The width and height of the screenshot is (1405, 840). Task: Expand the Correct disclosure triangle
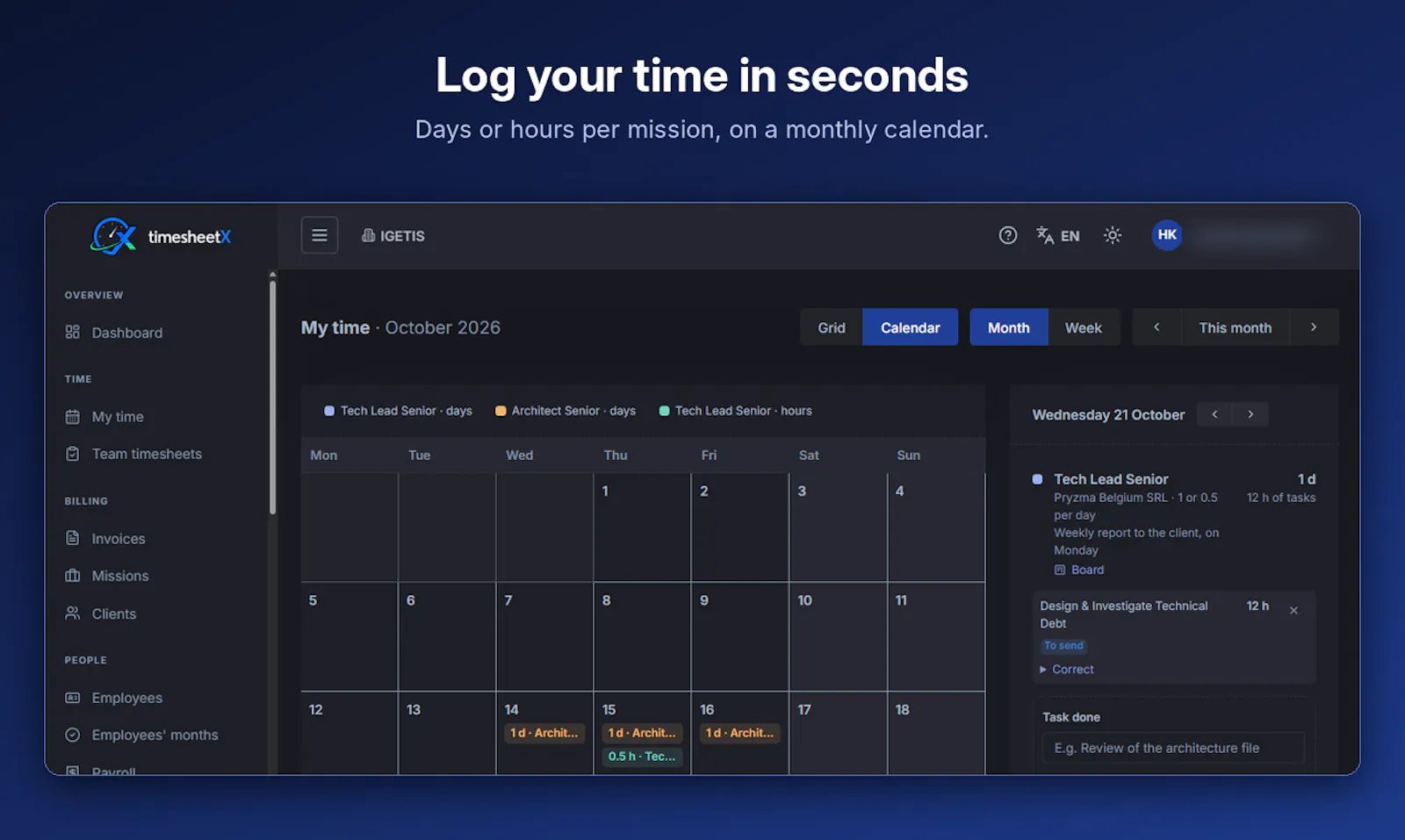1067,669
